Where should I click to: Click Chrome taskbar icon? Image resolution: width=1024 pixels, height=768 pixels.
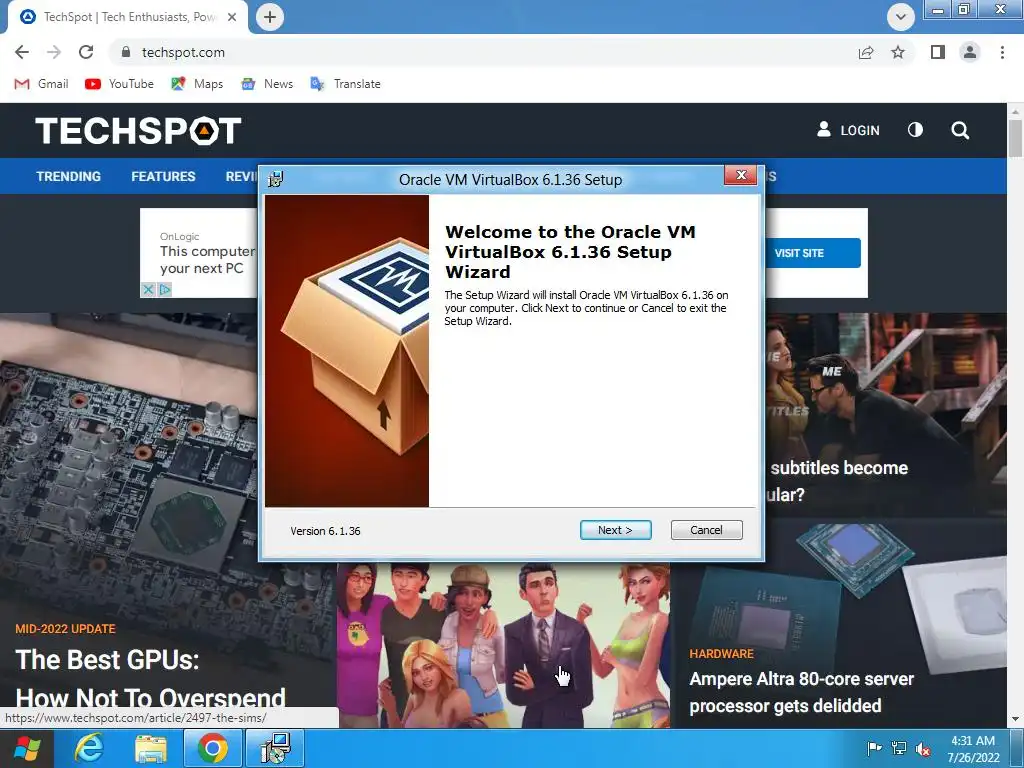[x=213, y=748]
